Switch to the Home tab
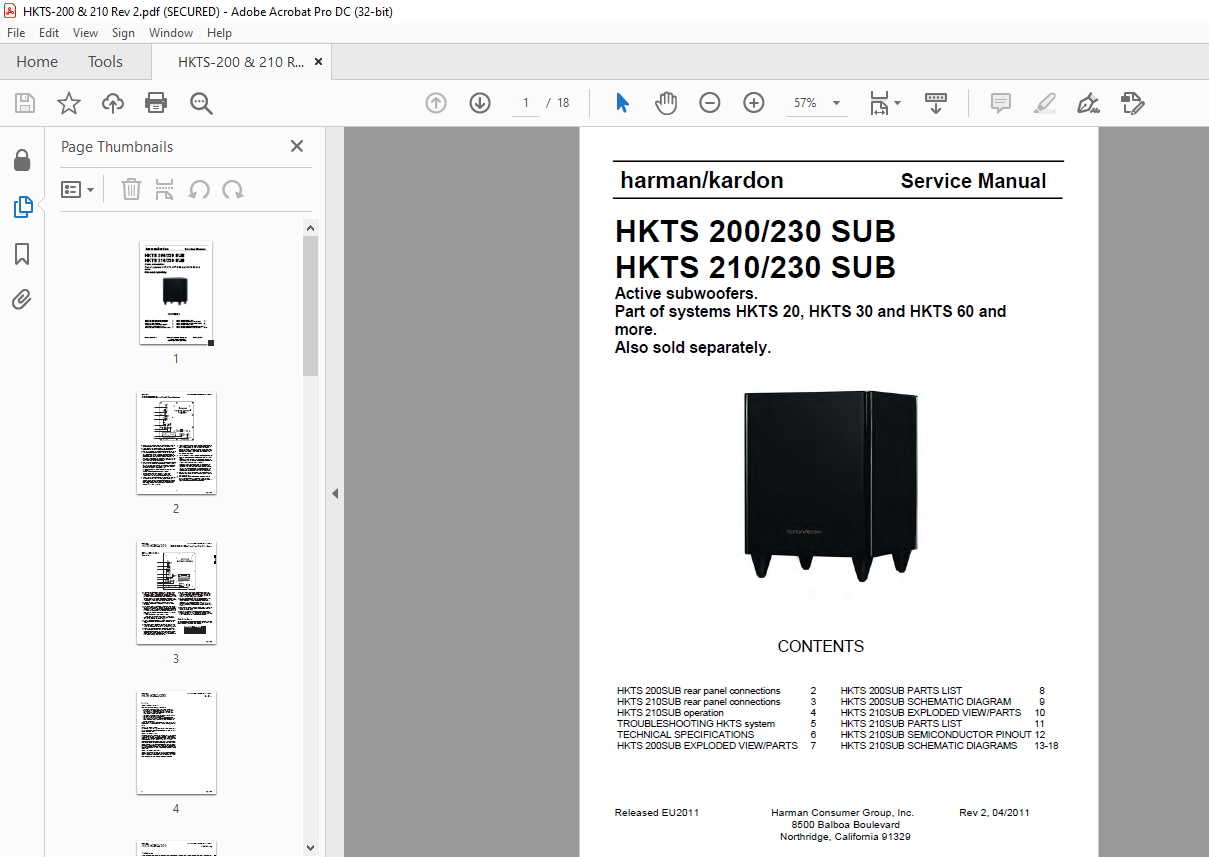This screenshot has width=1209, height=857. [37, 62]
